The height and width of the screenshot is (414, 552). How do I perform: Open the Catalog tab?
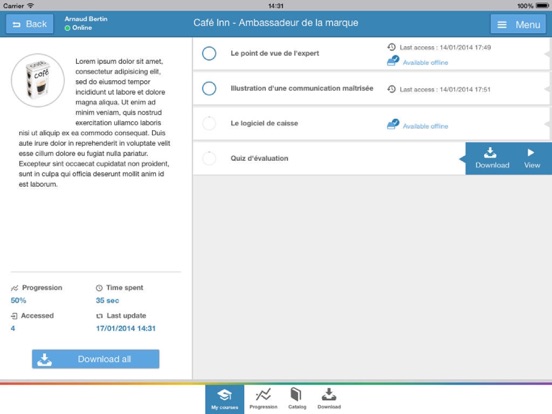click(297, 399)
